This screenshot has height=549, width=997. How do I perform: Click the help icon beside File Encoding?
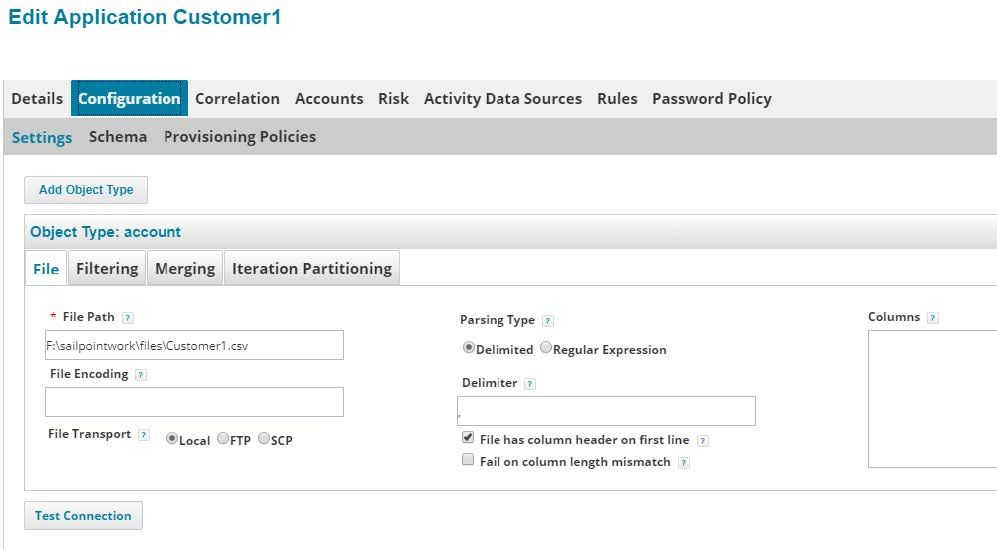[140, 375]
